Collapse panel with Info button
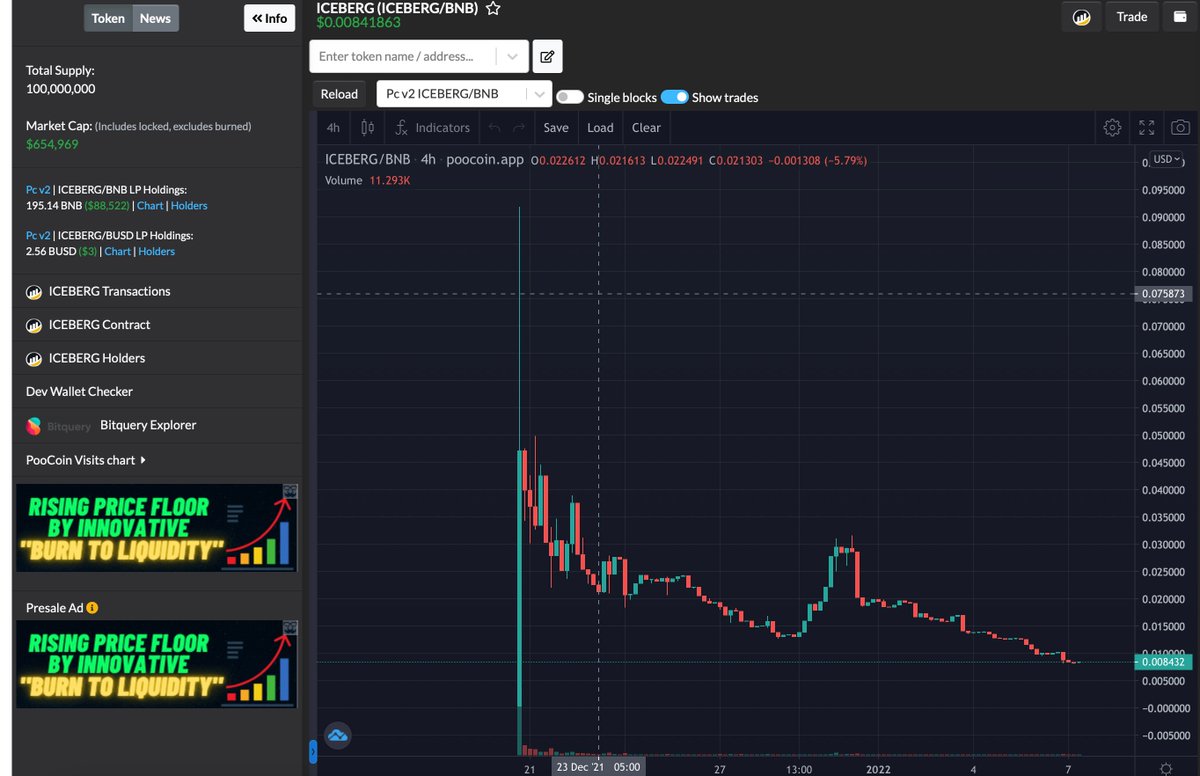 coord(270,18)
